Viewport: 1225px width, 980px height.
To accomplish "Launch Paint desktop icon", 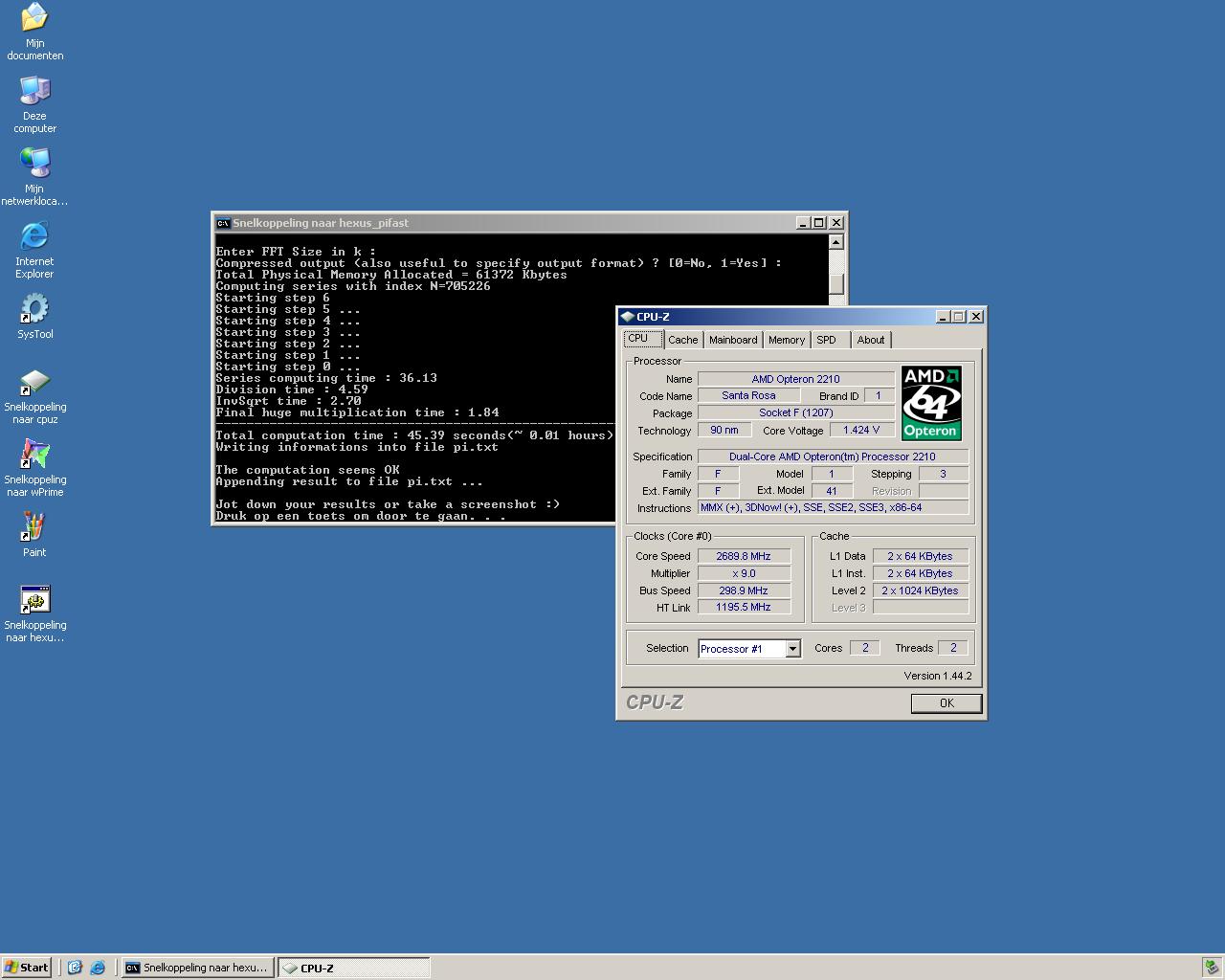I will (34, 534).
